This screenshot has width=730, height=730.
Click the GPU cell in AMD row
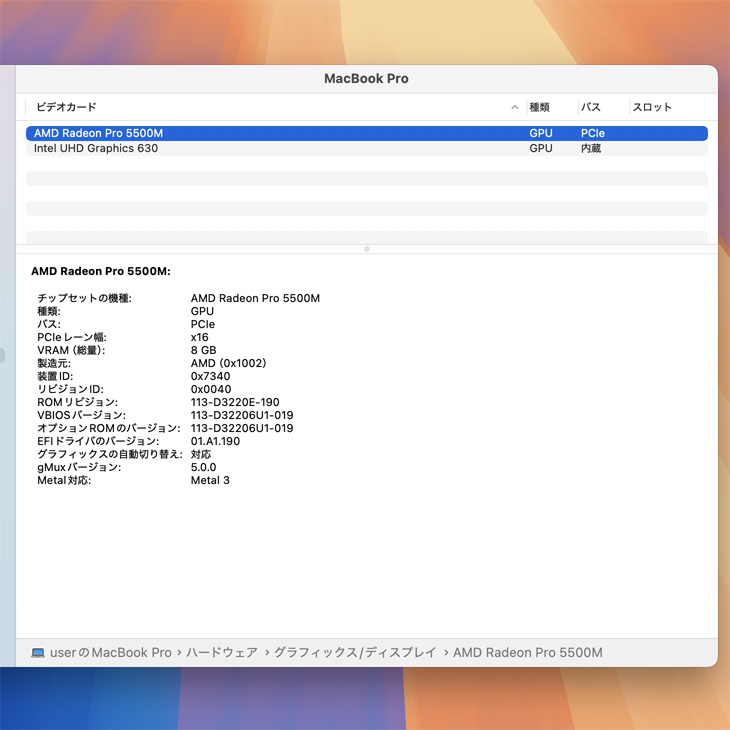coord(541,133)
